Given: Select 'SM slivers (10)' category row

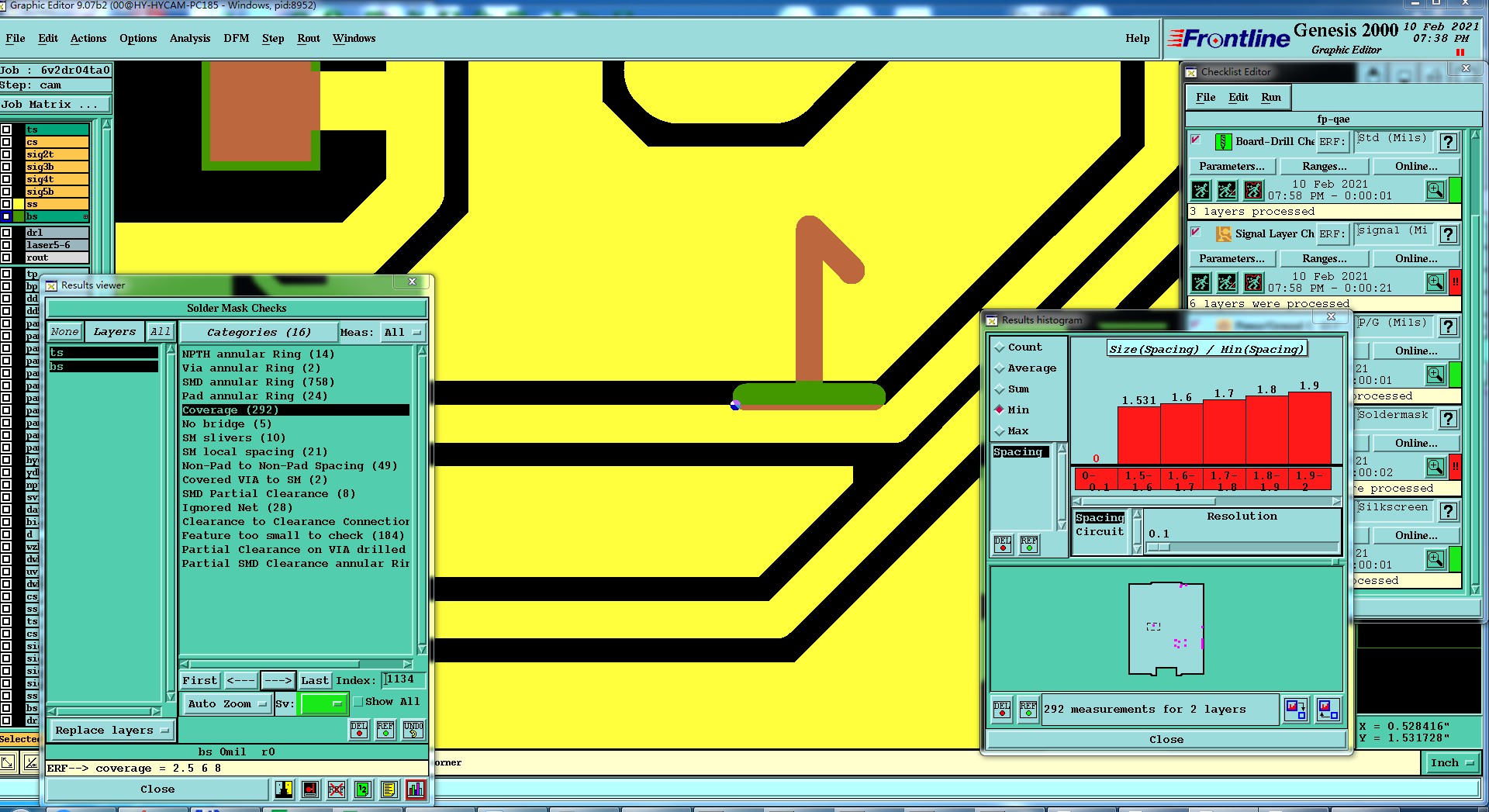Looking at the screenshot, I should [295, 438].
